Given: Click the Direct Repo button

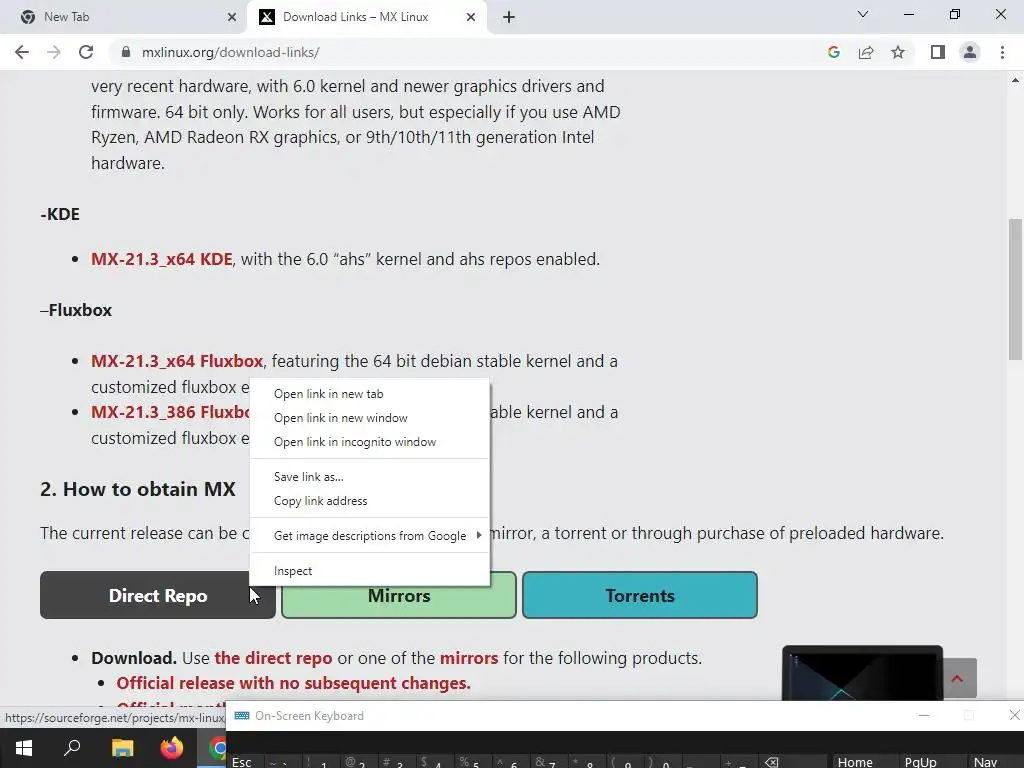Looking at the screenshot, I should pos(157,595).
